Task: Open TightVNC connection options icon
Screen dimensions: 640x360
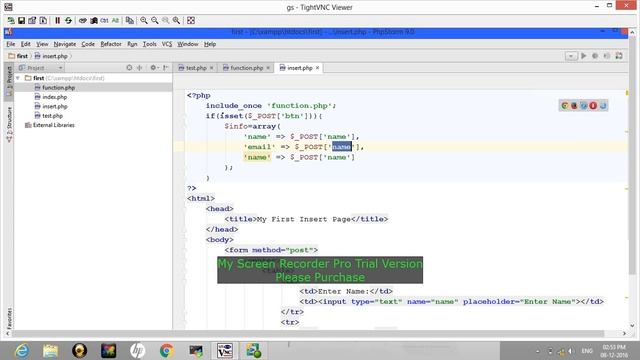Action: 32,20
